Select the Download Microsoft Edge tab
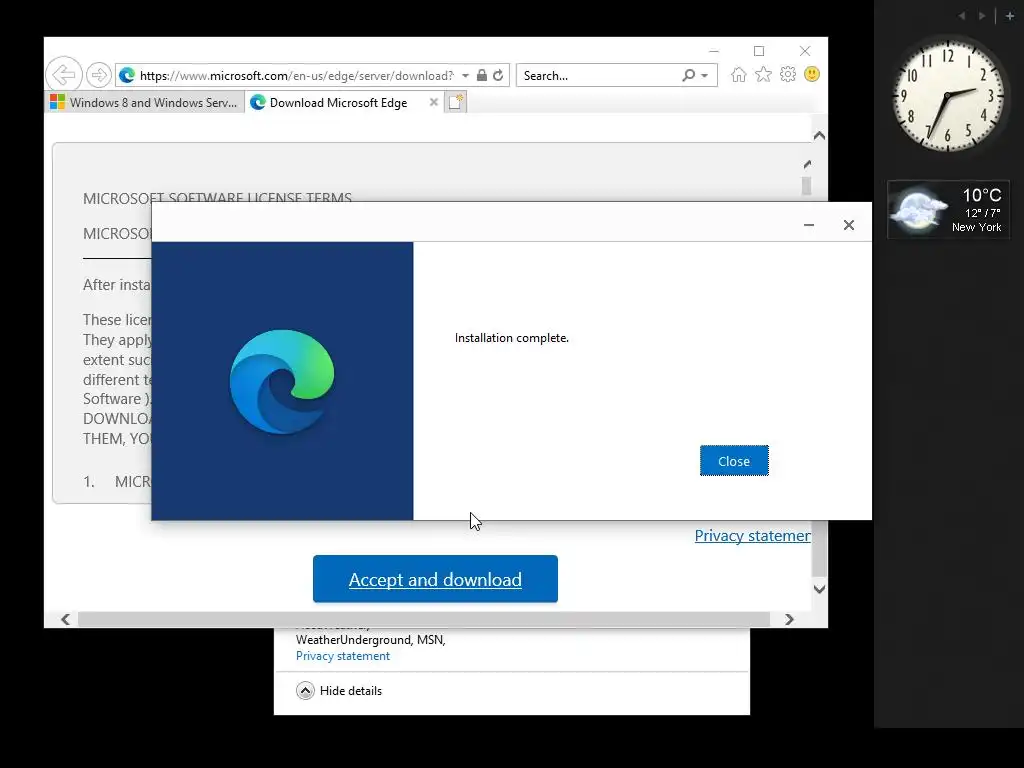 tap(338, 103)
